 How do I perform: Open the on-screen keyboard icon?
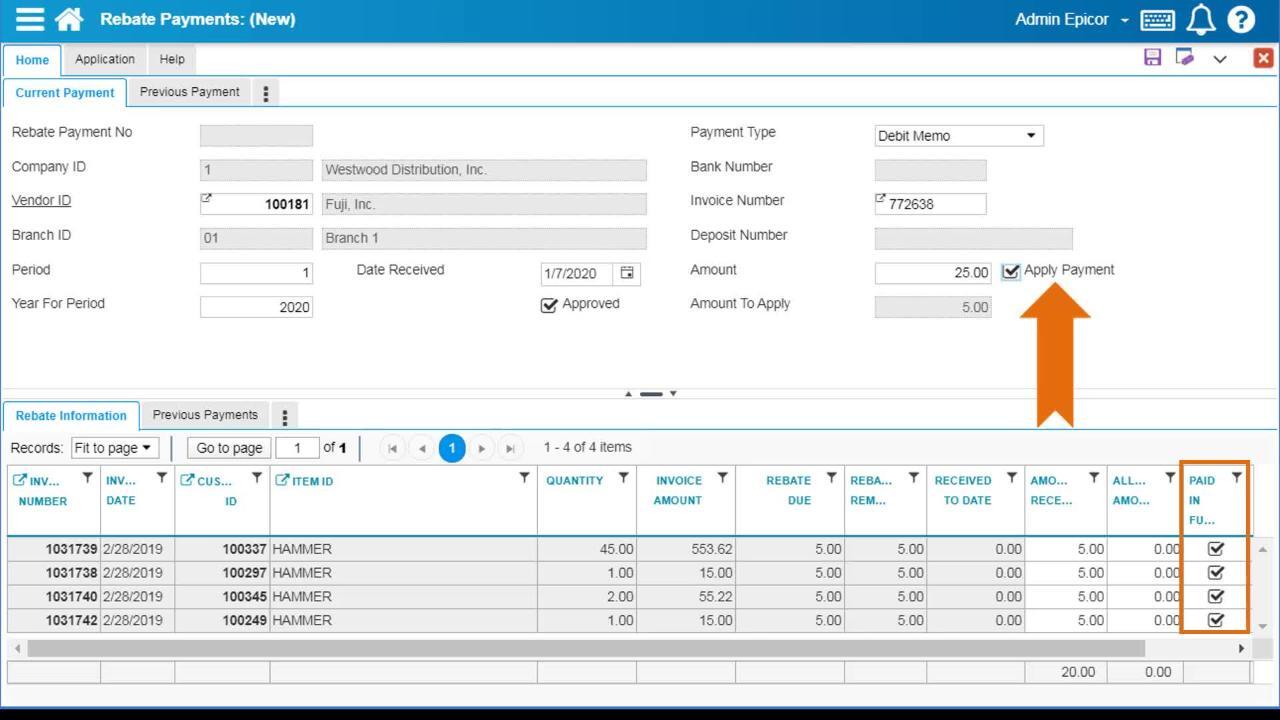pos(1158,20)
